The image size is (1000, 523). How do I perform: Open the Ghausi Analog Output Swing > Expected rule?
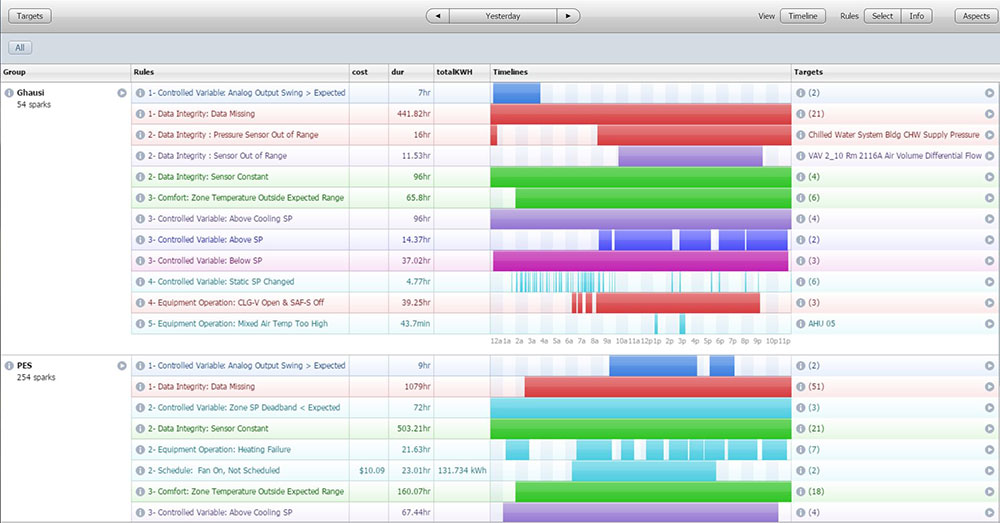pos(247,92)
